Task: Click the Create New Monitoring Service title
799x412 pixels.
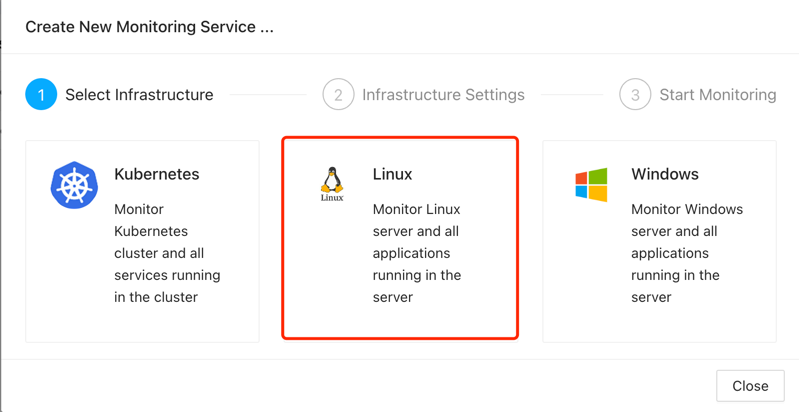Action: point(149,27)
